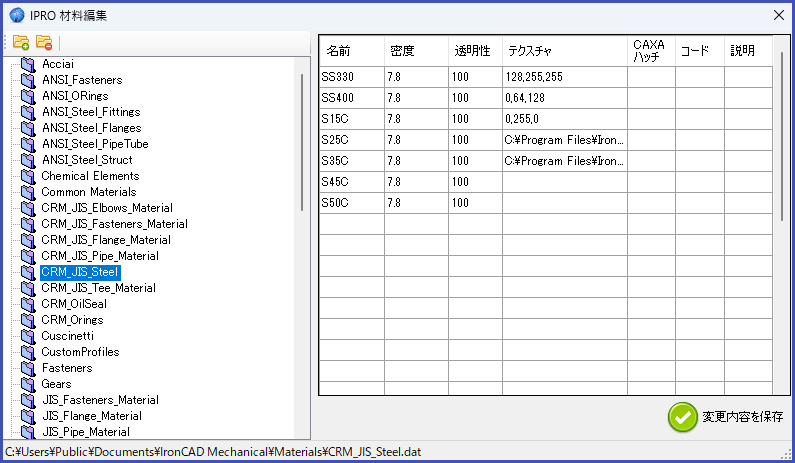Click the CAXA ハッチ column header
The image size is (795, 463).
[x=651, y=51]
